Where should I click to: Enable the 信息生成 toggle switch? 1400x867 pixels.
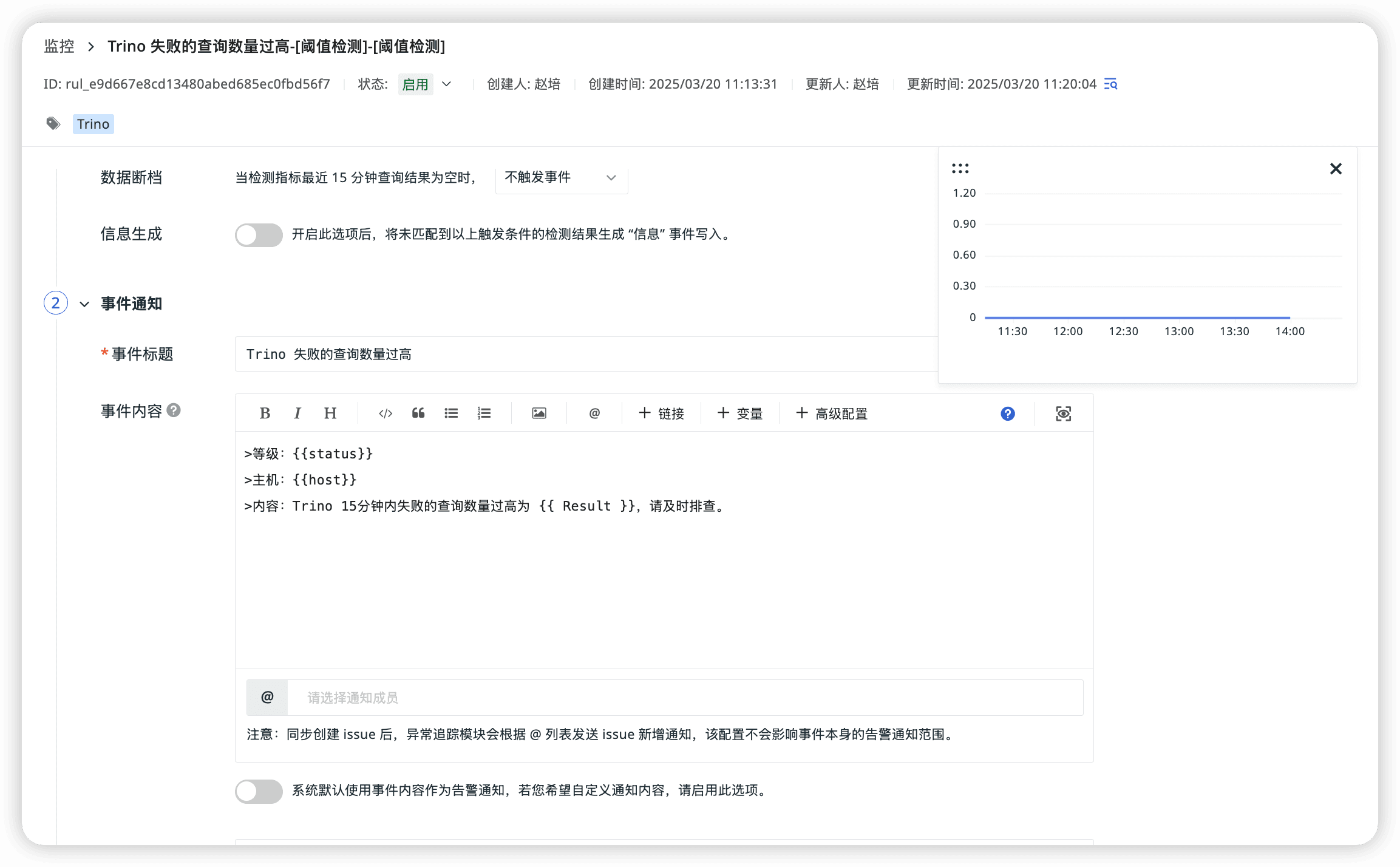[259, 235]
